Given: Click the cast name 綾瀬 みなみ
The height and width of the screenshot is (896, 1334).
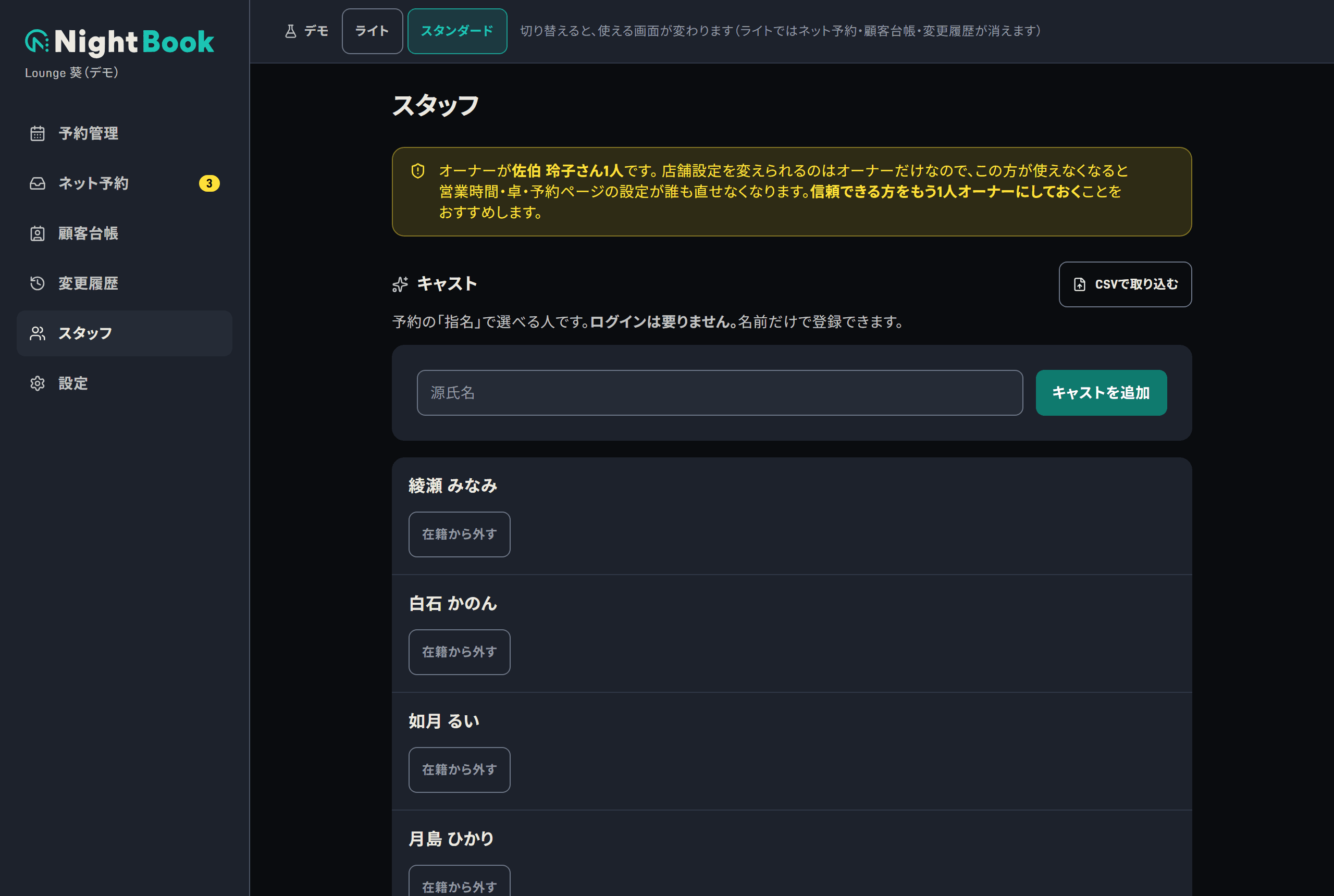Looking at the screenshot, I should pyautogui.click(x=453, y=486).
